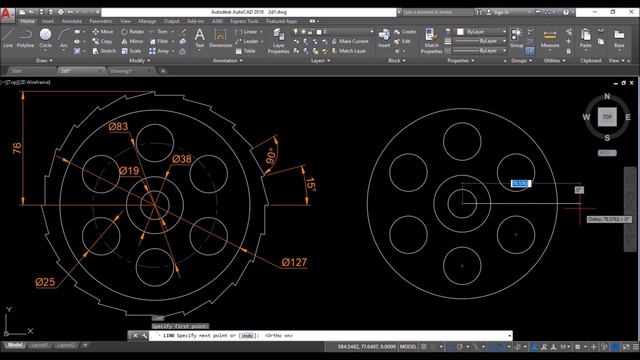The height and width of the screenshot is (360, 640).
Task: Click the Mirror tool
Action: (x=132, y=41)
